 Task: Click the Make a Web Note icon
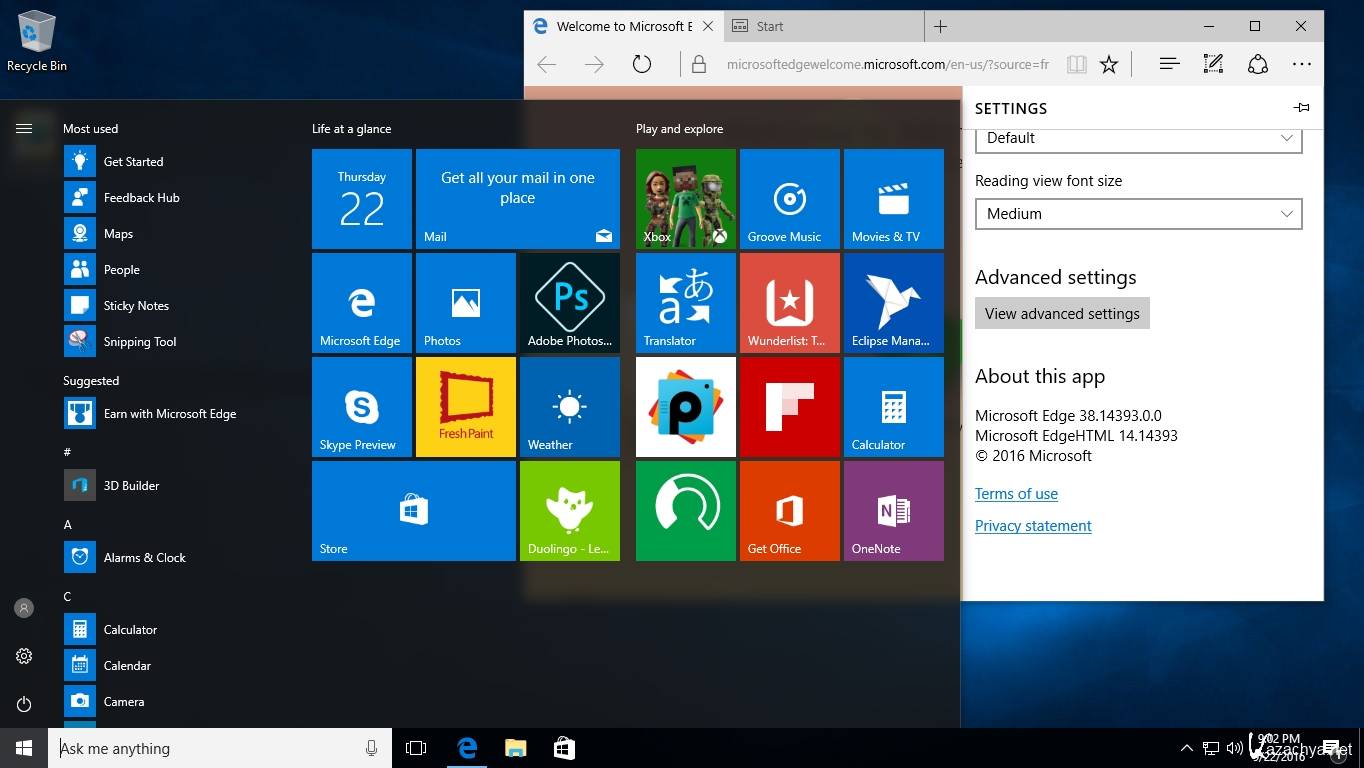click(x=1213, y=64)
